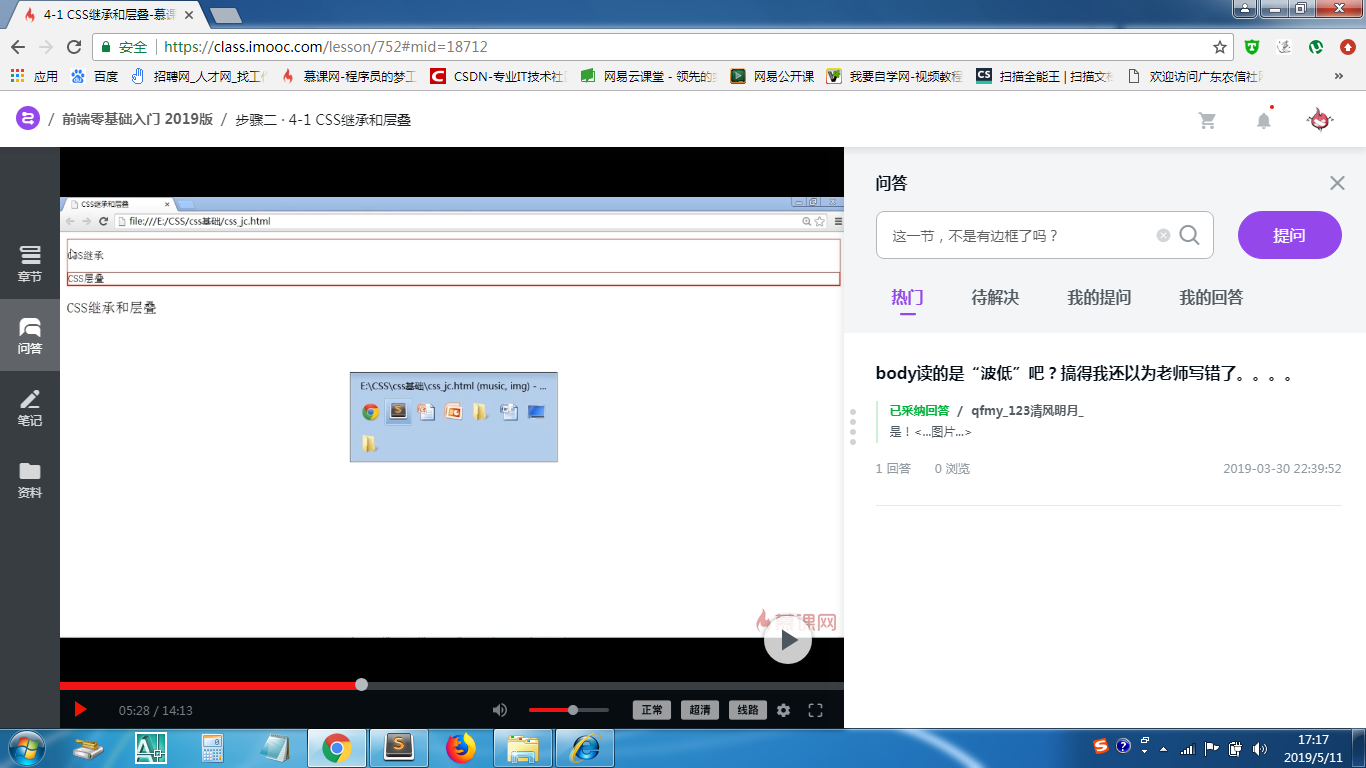Enter fullscreen mode for the video
The height and width of the screenshot is (768, 1366).
[815, 709]
